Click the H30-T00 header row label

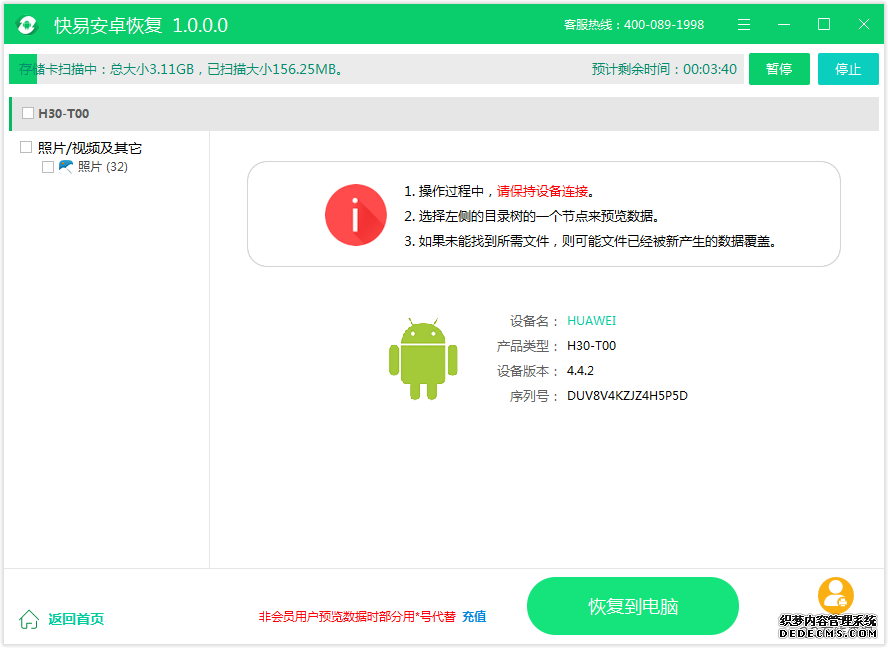[x=63, y=113]
